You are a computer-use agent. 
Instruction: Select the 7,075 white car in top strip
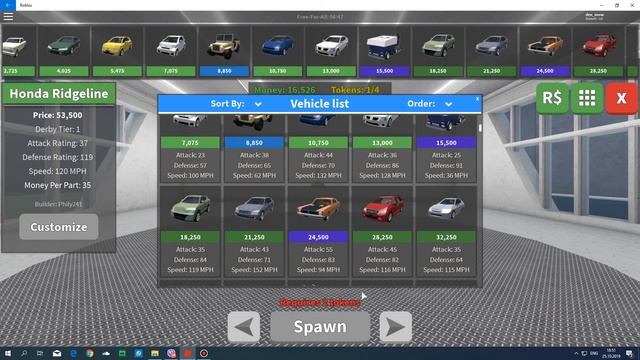(x=171, y=51)
